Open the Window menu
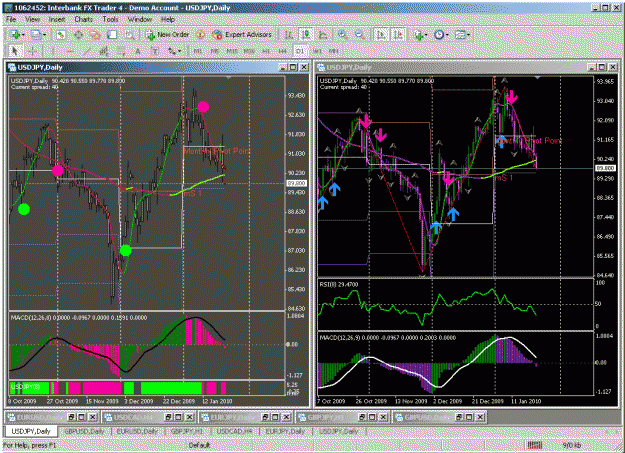The width and height of the screenshot is (625, 453). 140,19
